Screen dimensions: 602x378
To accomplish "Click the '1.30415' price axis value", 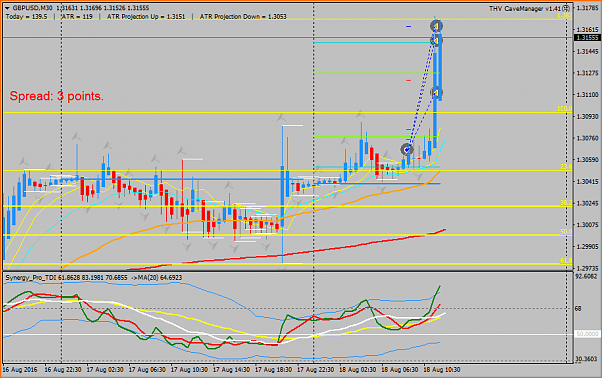I will pos(587,182).
